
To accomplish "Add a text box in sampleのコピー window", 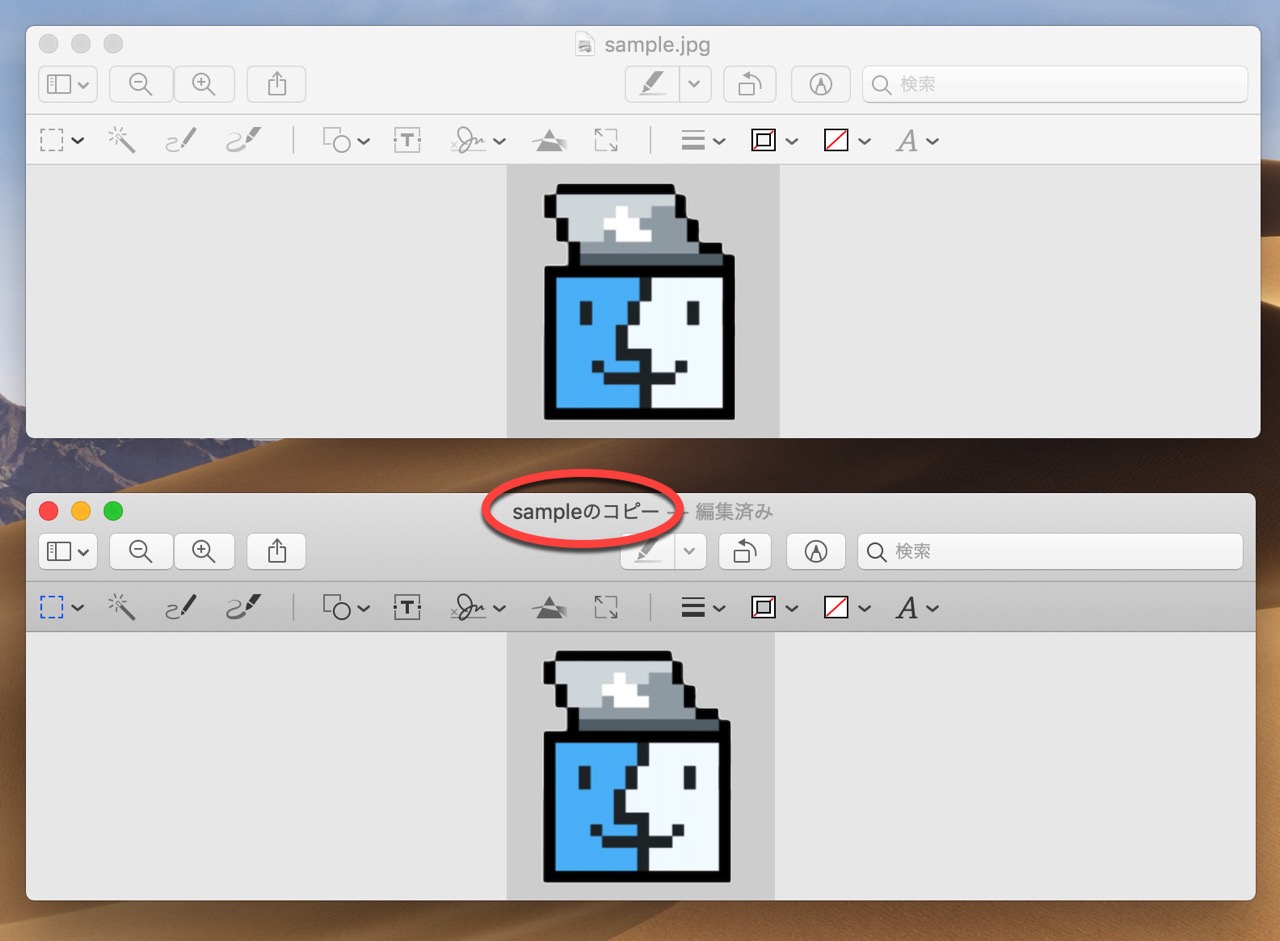I will pos(407,607).
